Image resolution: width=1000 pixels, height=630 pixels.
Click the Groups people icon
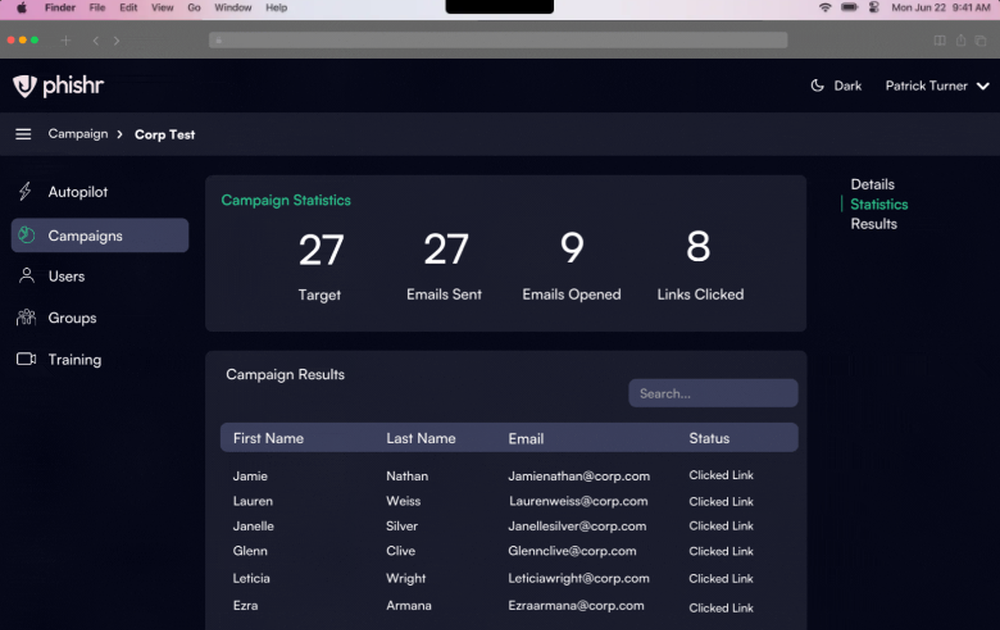(x=26, y=317)
